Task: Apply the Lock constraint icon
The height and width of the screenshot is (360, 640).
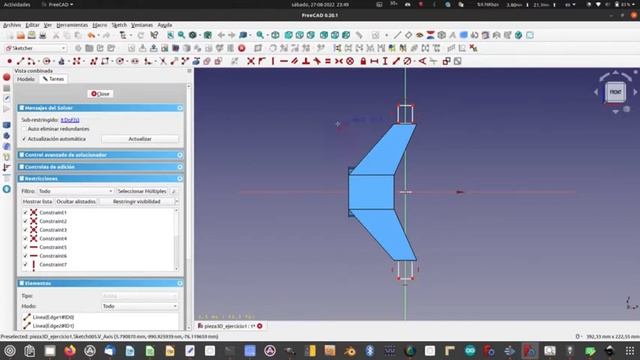Action: point(363,61)
